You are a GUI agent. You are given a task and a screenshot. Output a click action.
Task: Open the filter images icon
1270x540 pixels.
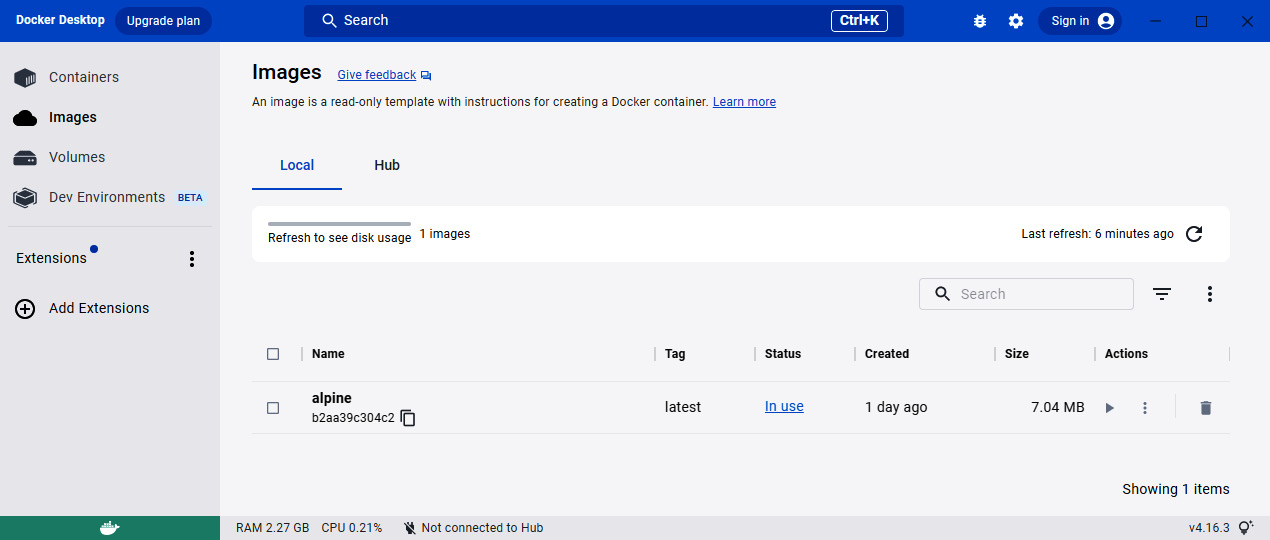(1162, 294)
